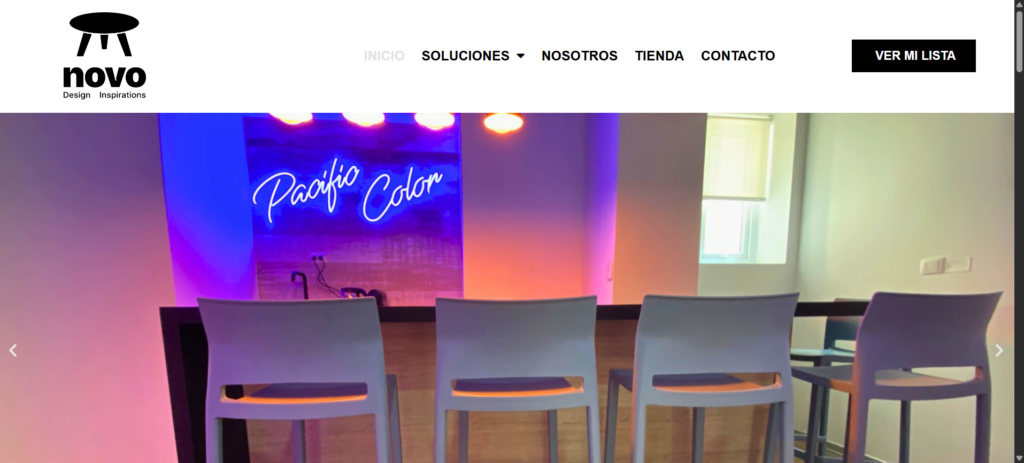
Task: Click the vertical scrollbar thumb
Action: click(1019, 39)
